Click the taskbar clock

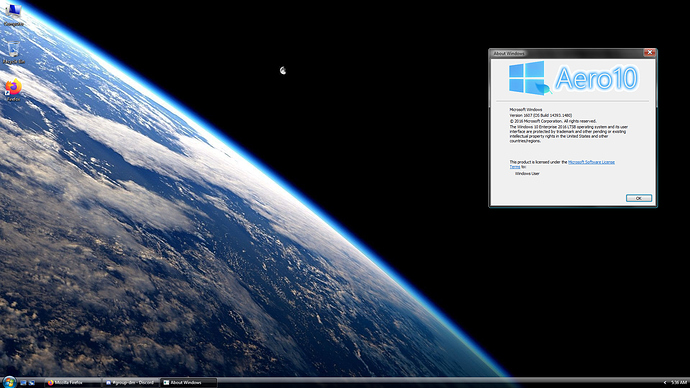click(x=679, y=383)
